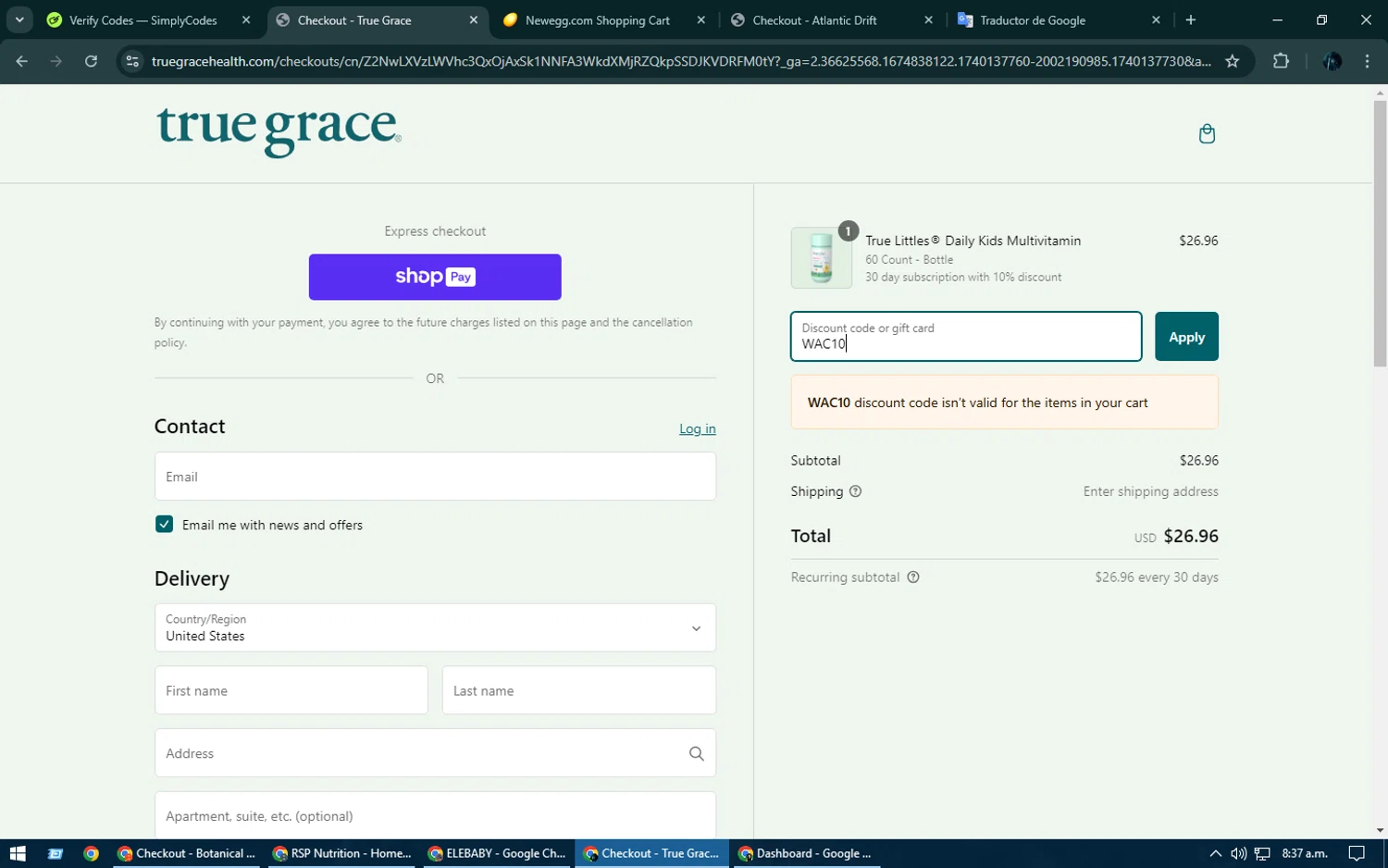Image resolution: width=1388 pixels, height=868 pixels.
Task: Open the Chrome profile avatar
Action: tap(1332, 61)
